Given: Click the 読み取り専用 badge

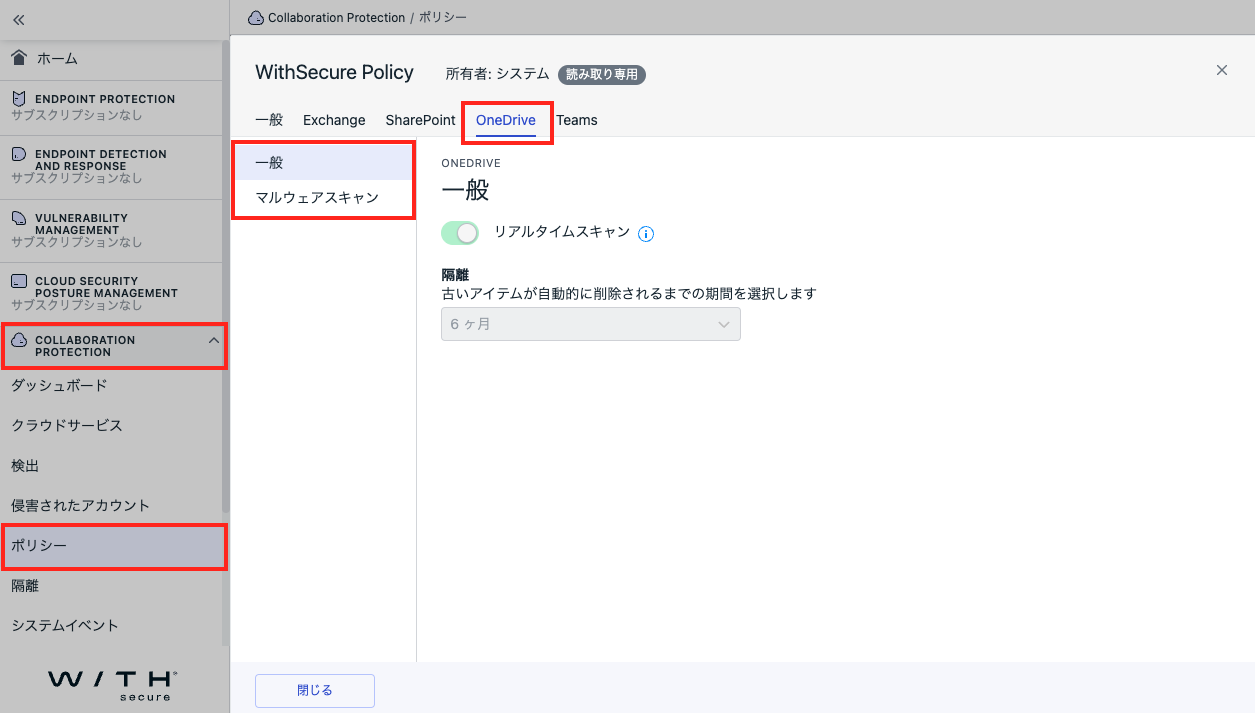Looking at the screenshot, I should [602, 74].
